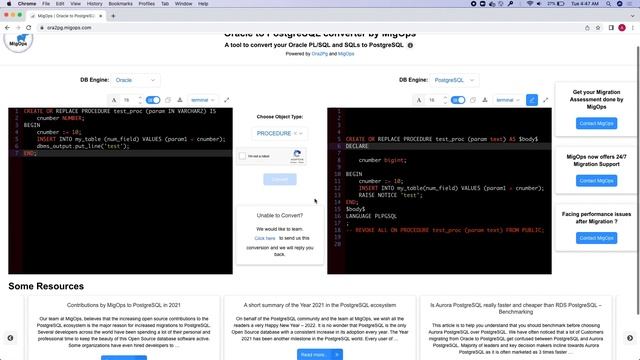Click the MigOps logo in the page header
Image resolution: width=640 pixels, height=360 pixels.
coord(18,42)
